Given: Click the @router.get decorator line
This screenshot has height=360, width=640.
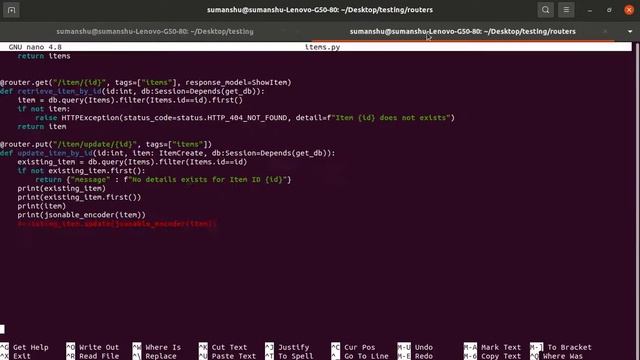Looking at the screenshot, I should [146, 82].
